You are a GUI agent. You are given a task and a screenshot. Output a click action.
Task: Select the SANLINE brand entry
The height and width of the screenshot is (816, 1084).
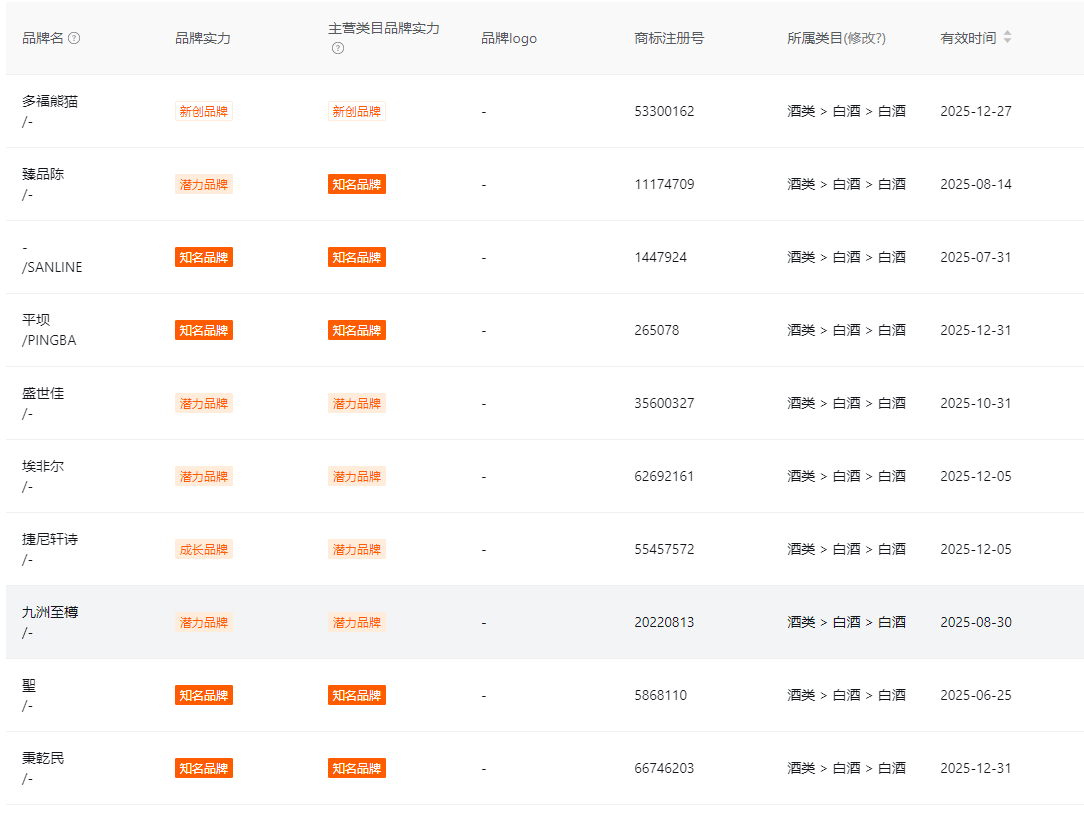tap(52, 267)
